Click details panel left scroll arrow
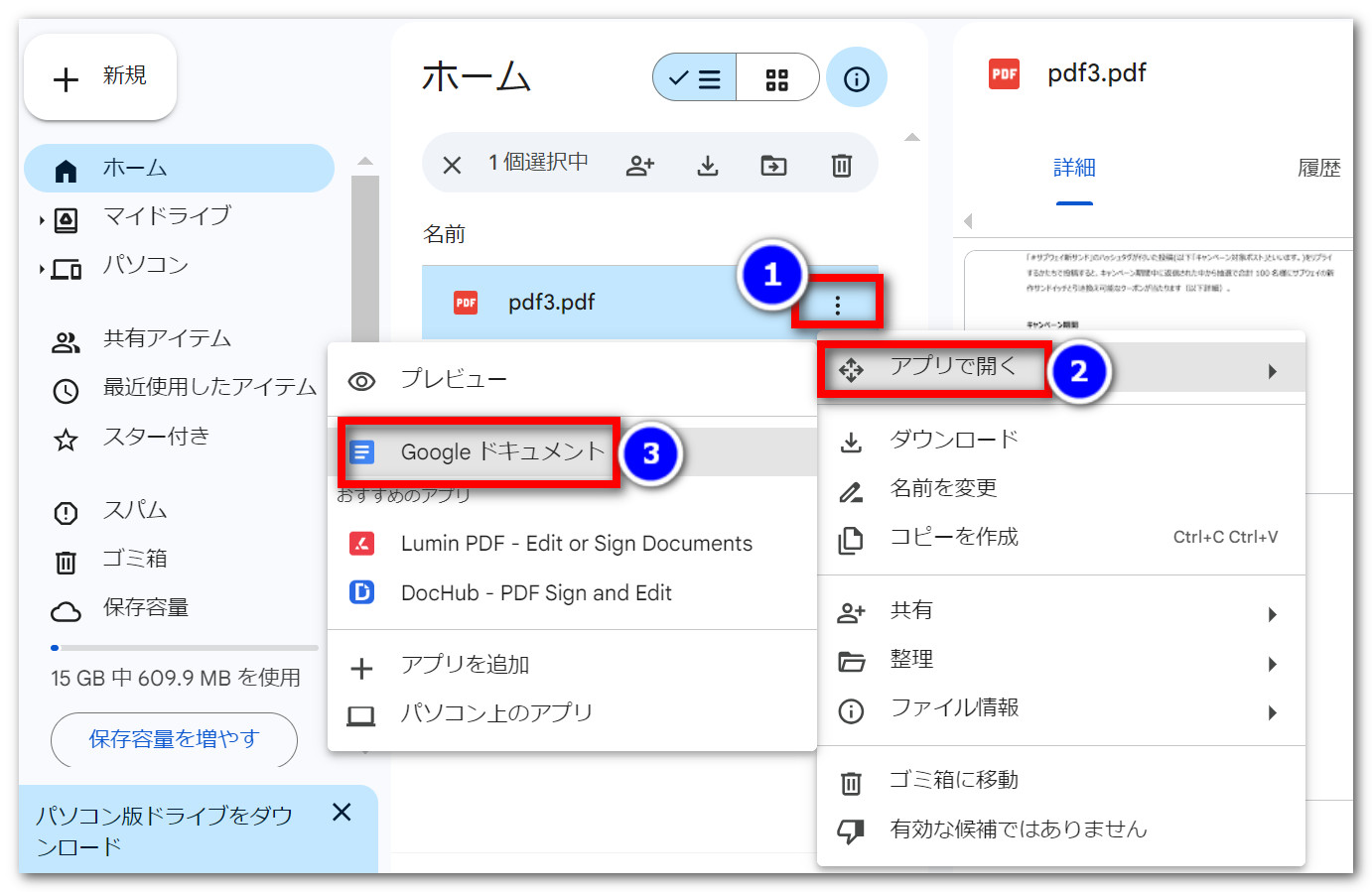 tap(968, 221)
